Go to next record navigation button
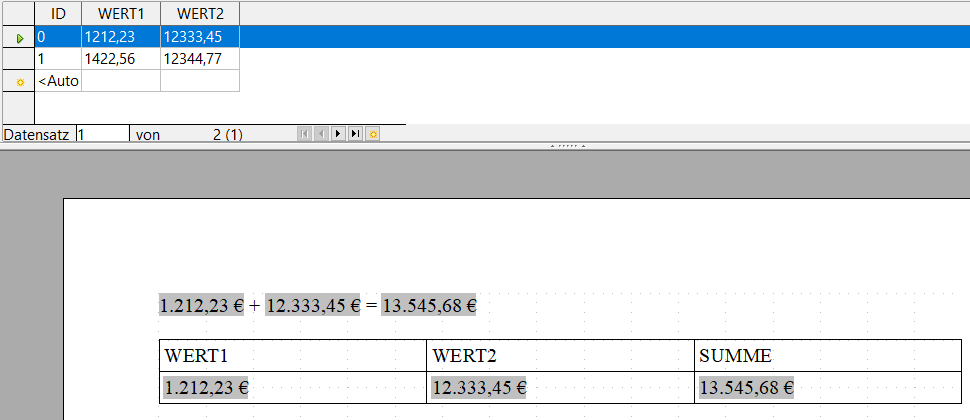The width and height of the screenshot is (970, 420). [338, 134]
